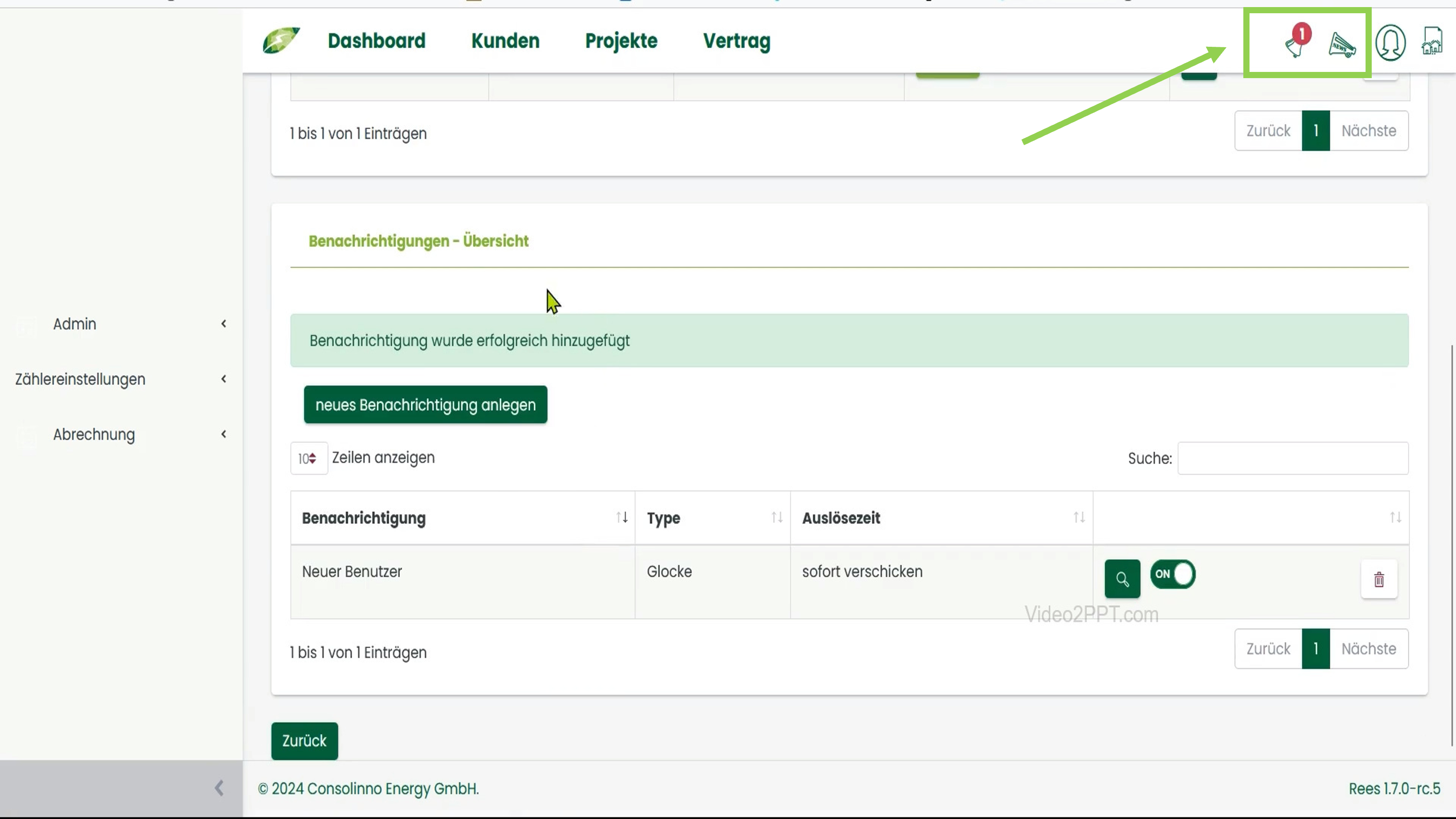The image size is (1456, 819).
Task: Open the rows per page dropdown
Action: (308, 458)
